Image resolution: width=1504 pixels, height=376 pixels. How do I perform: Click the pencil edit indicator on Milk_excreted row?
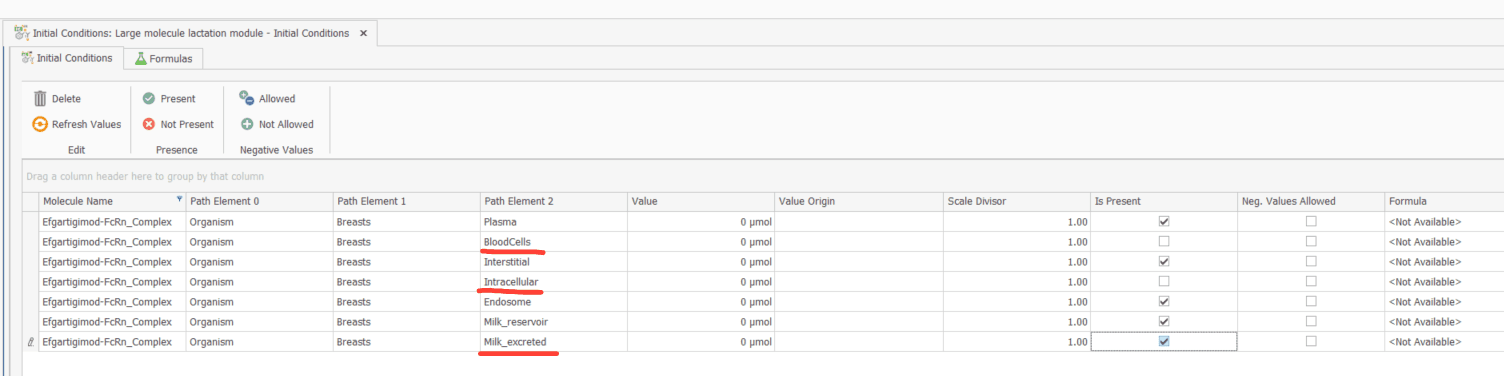point(30,342)
